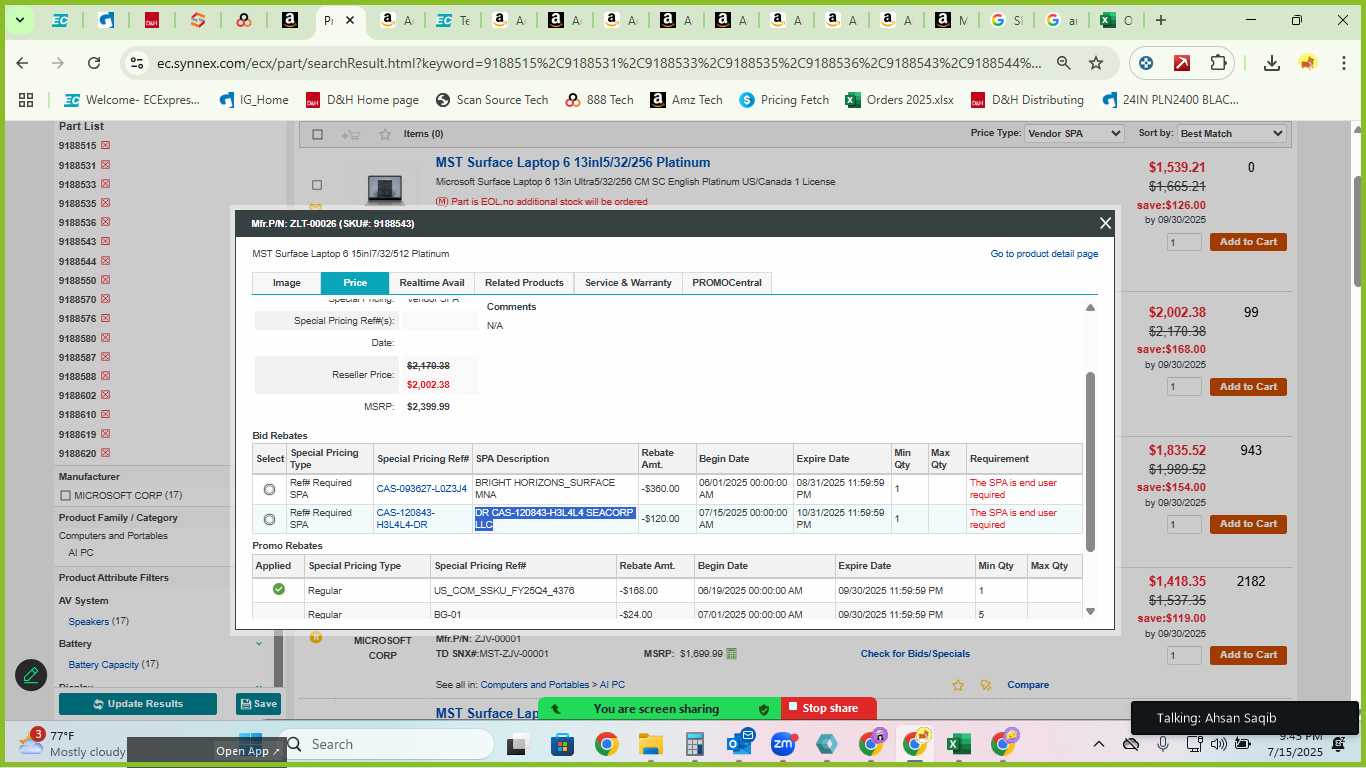The height and width of the screenshot is (768, 1366).
Task: Open bookmarks apps grid icon
Action: pos(26,100)
